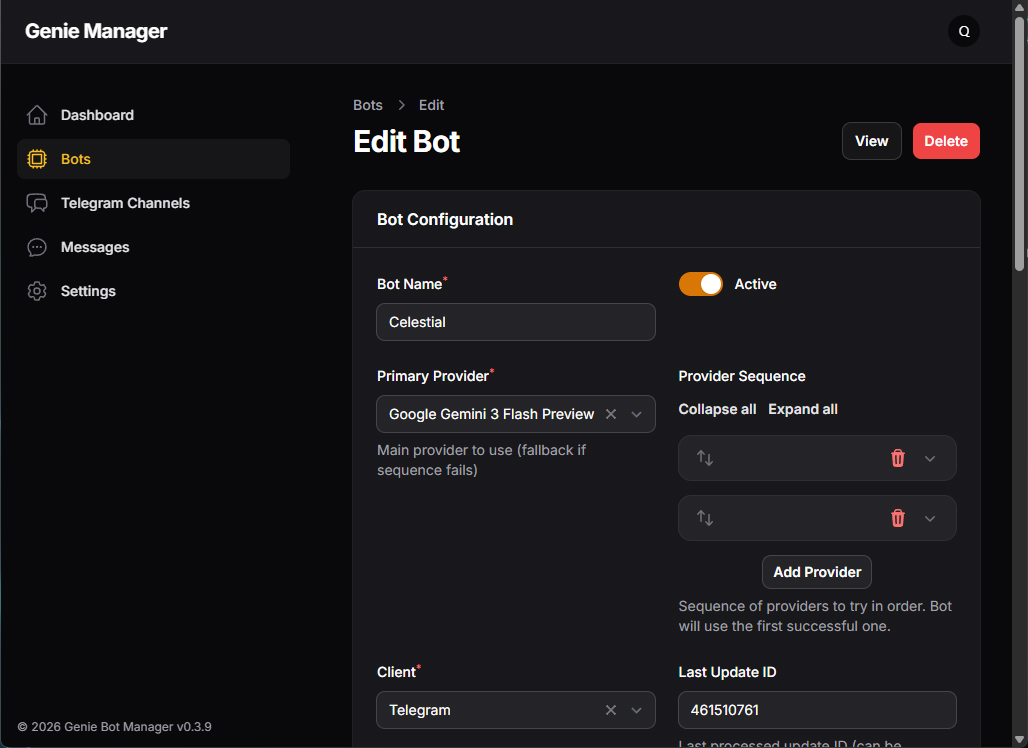Click the Settings gear icon
Screen dimensions: 1028x748
37,291
